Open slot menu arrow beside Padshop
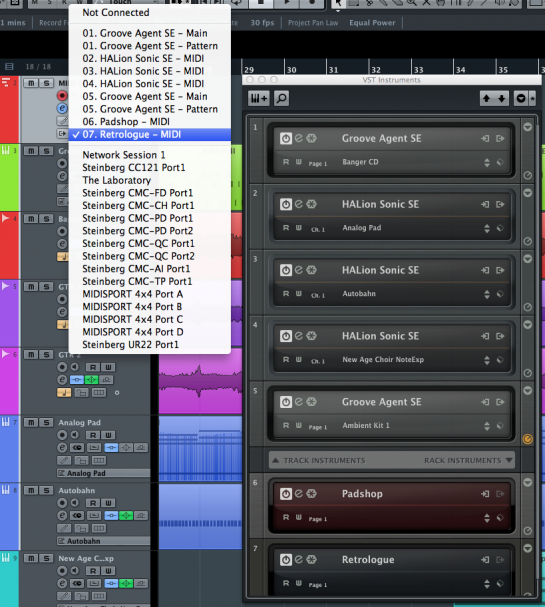This screenshot has height=607, width=545. [x=527, y=482]
